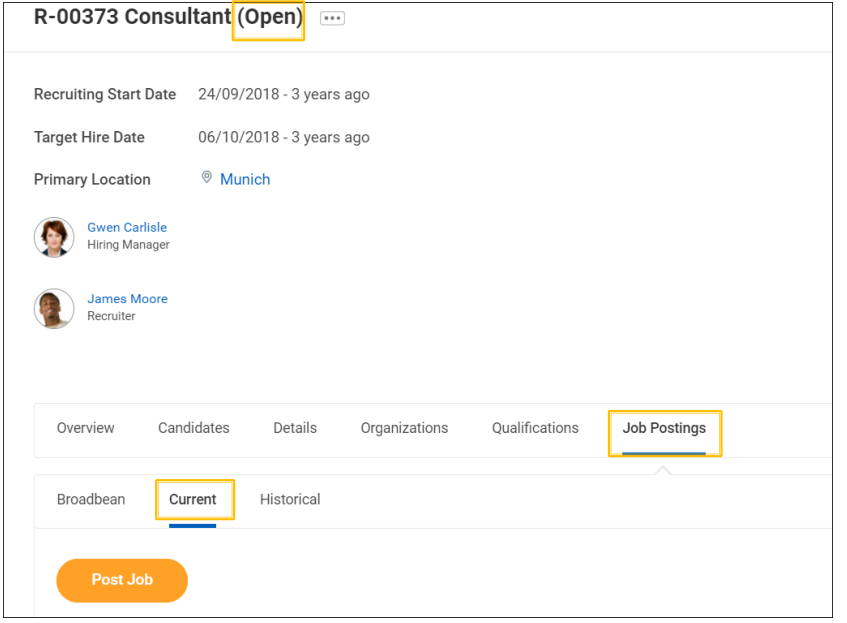The height and width of the screenshot is (623, 847).
Task: Click Gwen Carlisle's profile photo
Action: click(54, 237)
